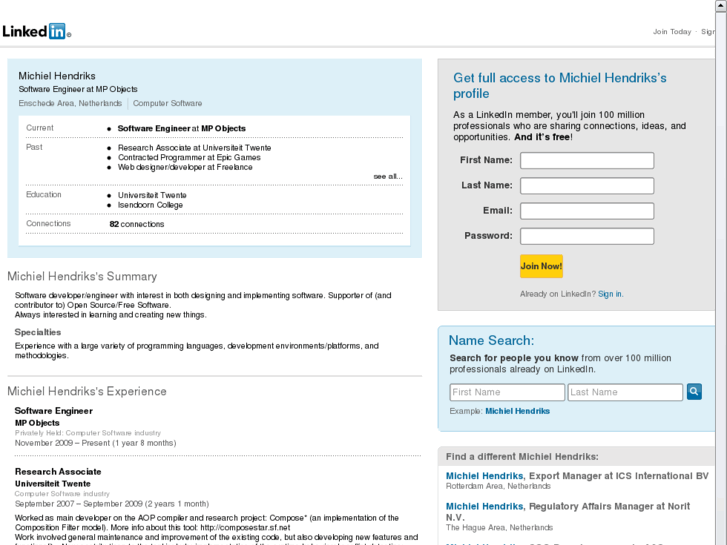Screen dimensions: 727x545
Task: Select Web designer/developer at Freelance entry
Action: pyautogui.click(x=185, y=167)
